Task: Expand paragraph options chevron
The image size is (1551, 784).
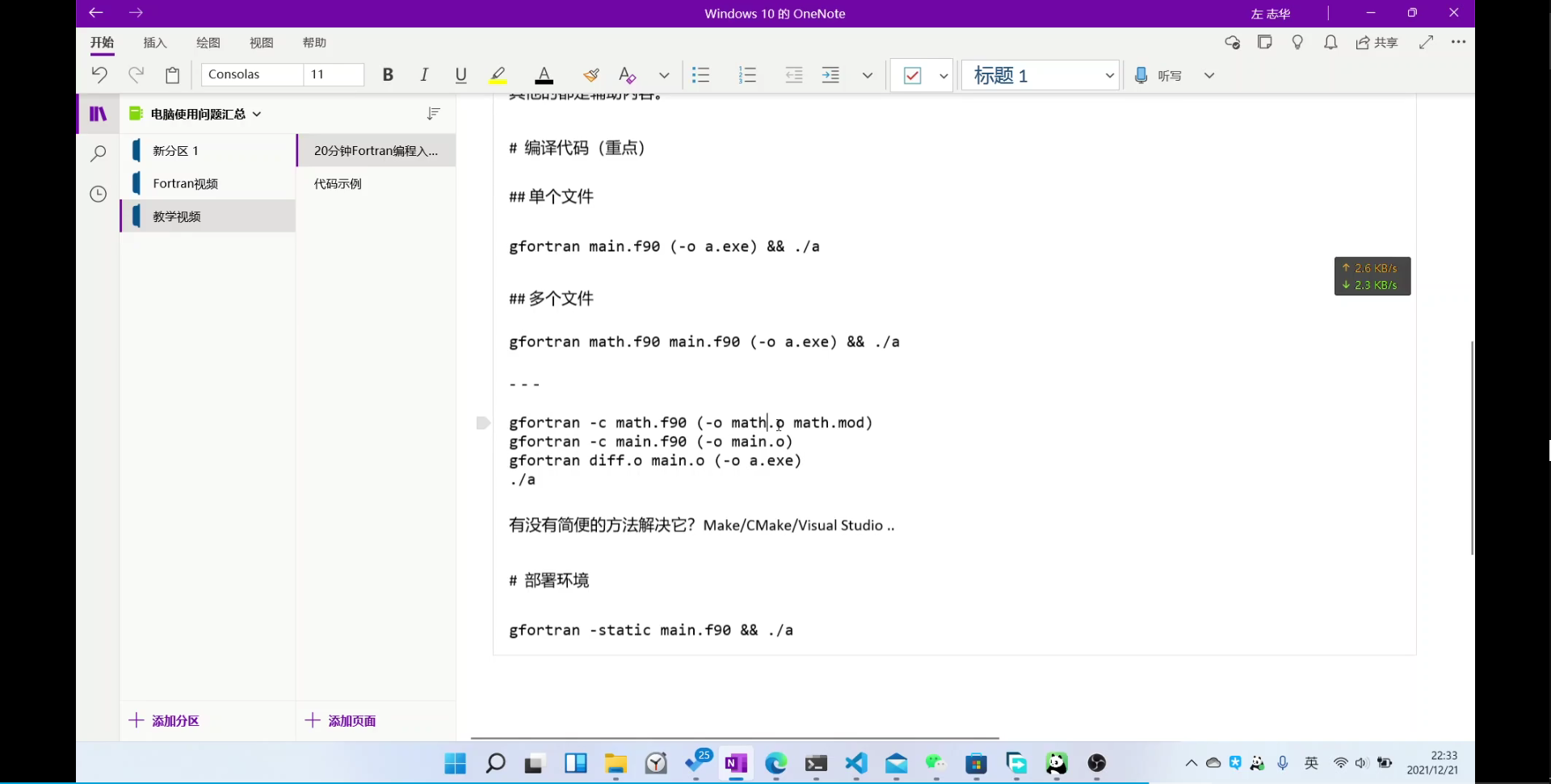Action: (868, 75)
